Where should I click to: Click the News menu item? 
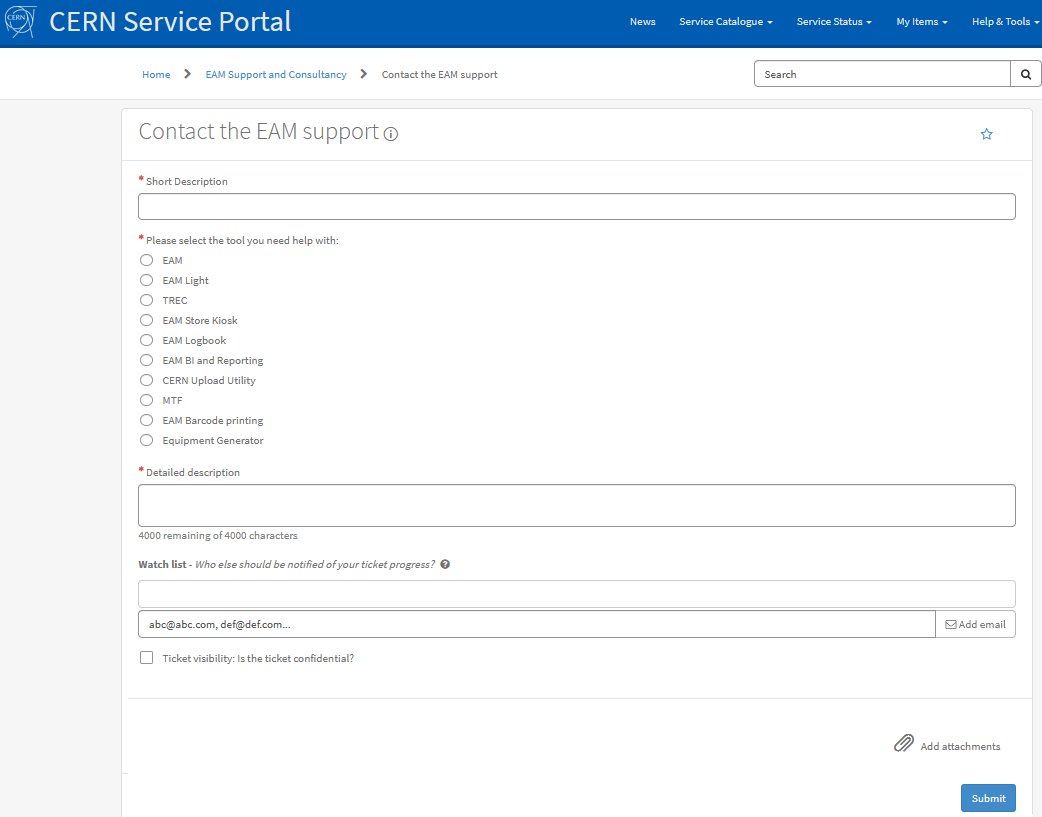pyautogui.click(x=642, y=21)
